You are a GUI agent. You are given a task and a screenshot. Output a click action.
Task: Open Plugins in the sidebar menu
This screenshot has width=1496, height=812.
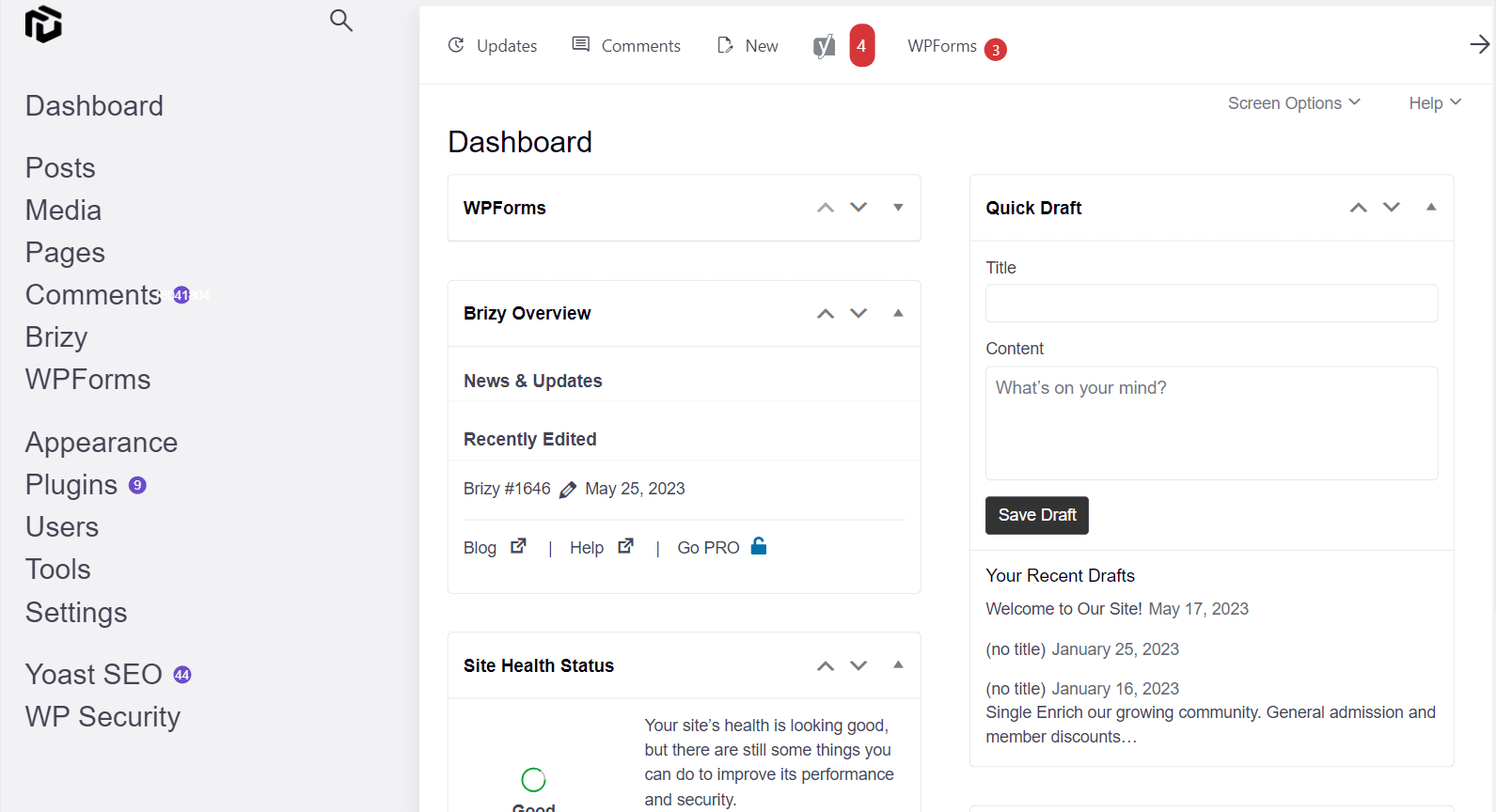(x=71, y=485)
